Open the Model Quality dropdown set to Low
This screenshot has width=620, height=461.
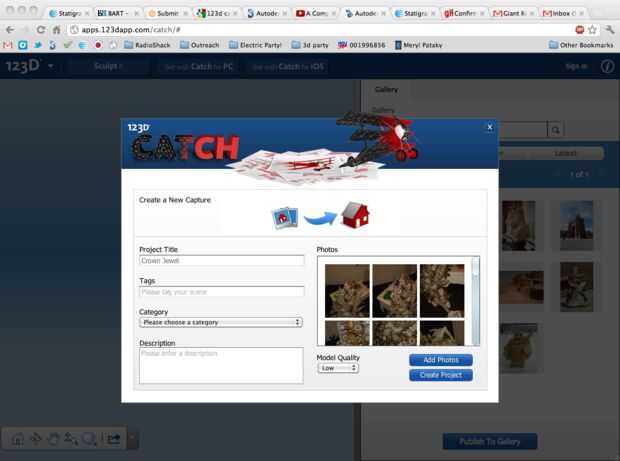(x=338, y=368)
